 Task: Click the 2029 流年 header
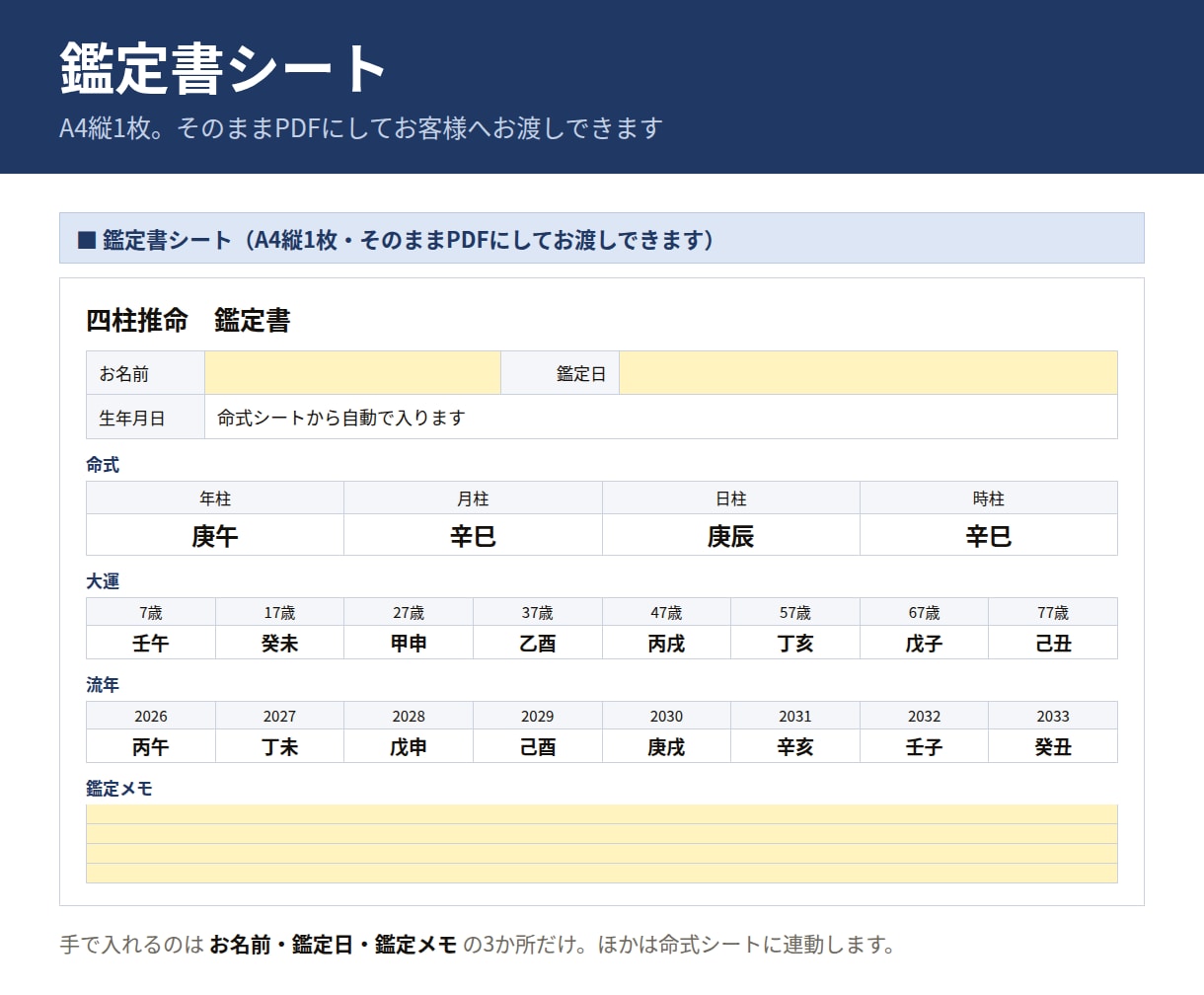pyautogui.click(x=538, y=716)
